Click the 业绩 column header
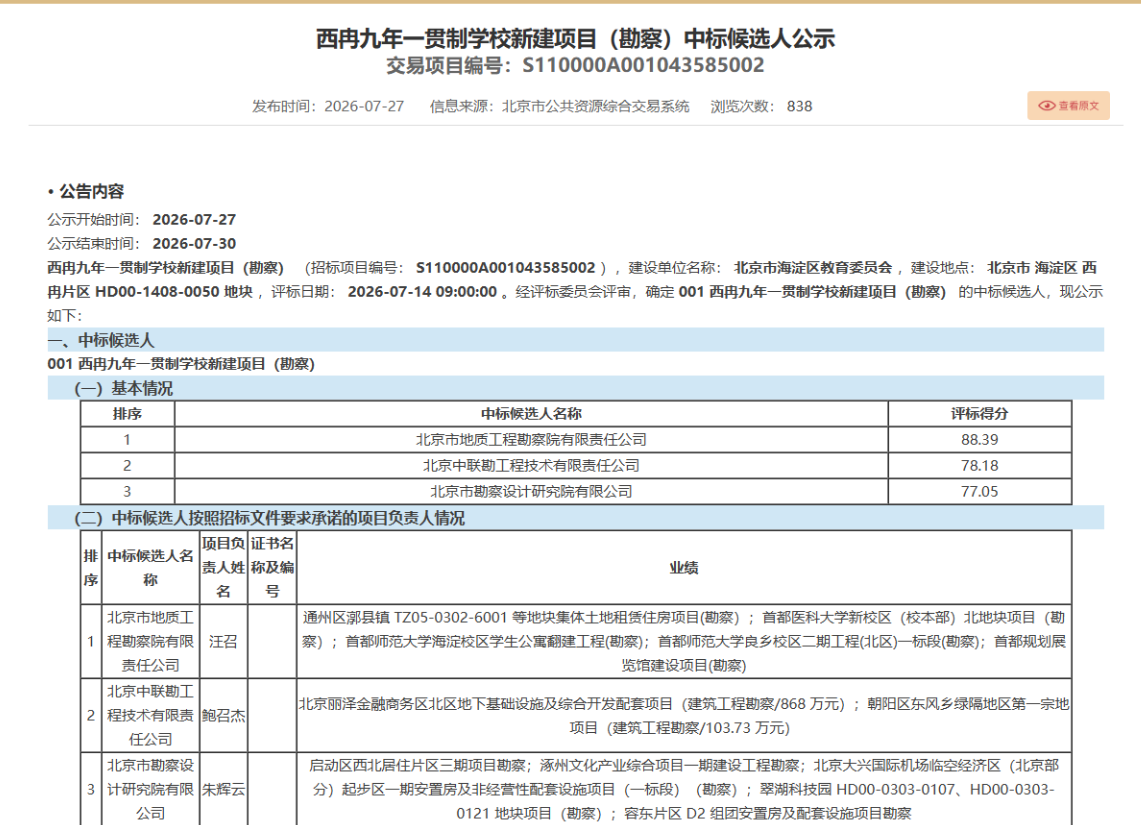 684,567
